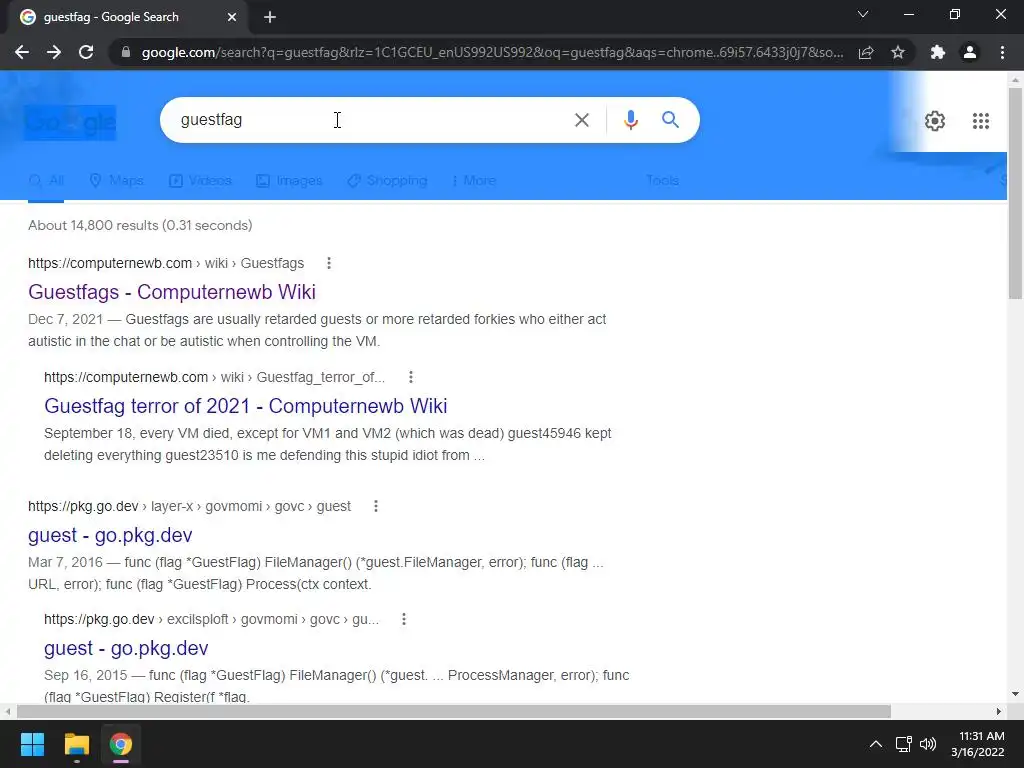Click the scroll right arrow
Image resolution: width=1024 pixels, height=768 pixels.
[999, 711]
